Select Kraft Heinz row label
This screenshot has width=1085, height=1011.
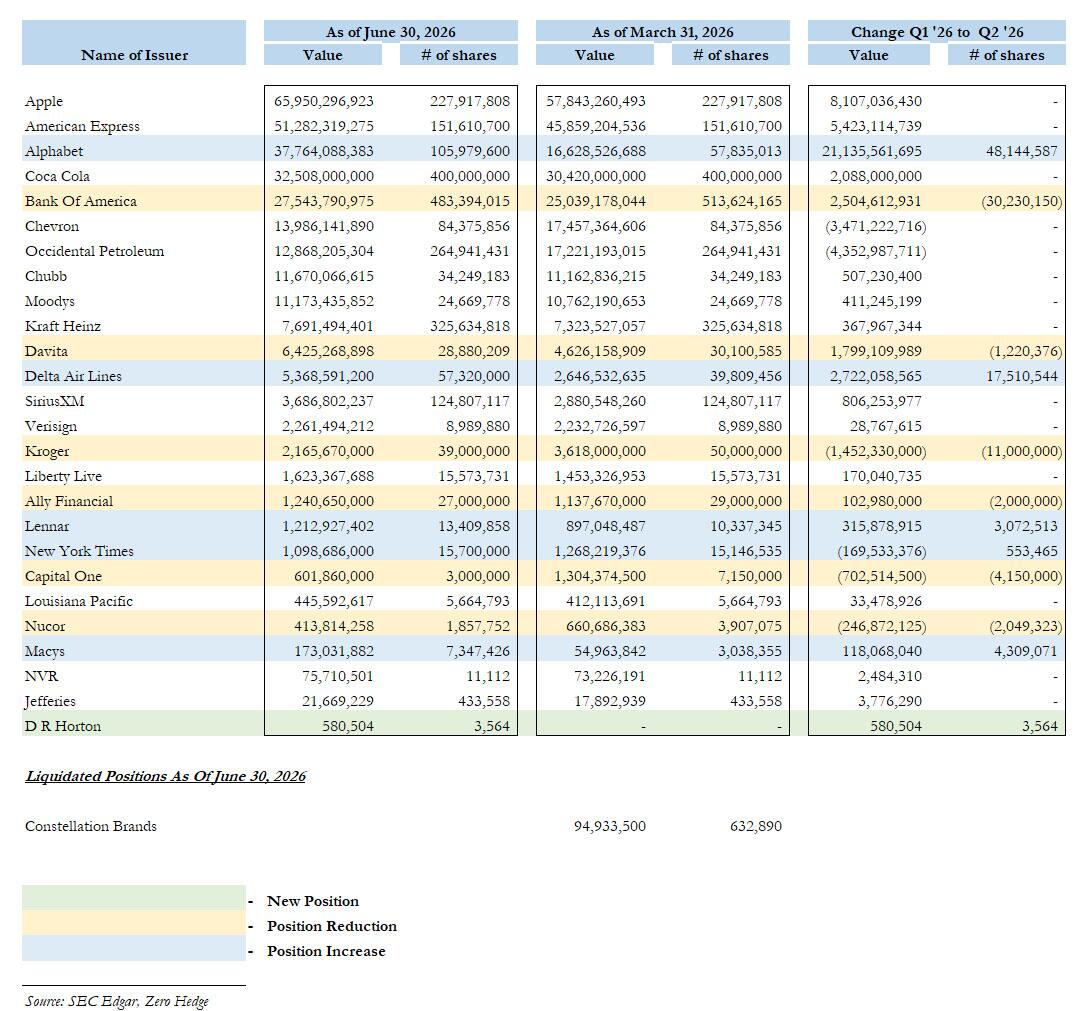click(x=63, y=326)
